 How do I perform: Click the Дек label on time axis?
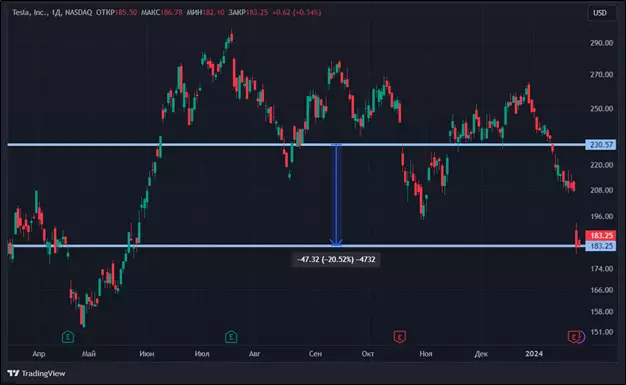(x=481, y=354)
